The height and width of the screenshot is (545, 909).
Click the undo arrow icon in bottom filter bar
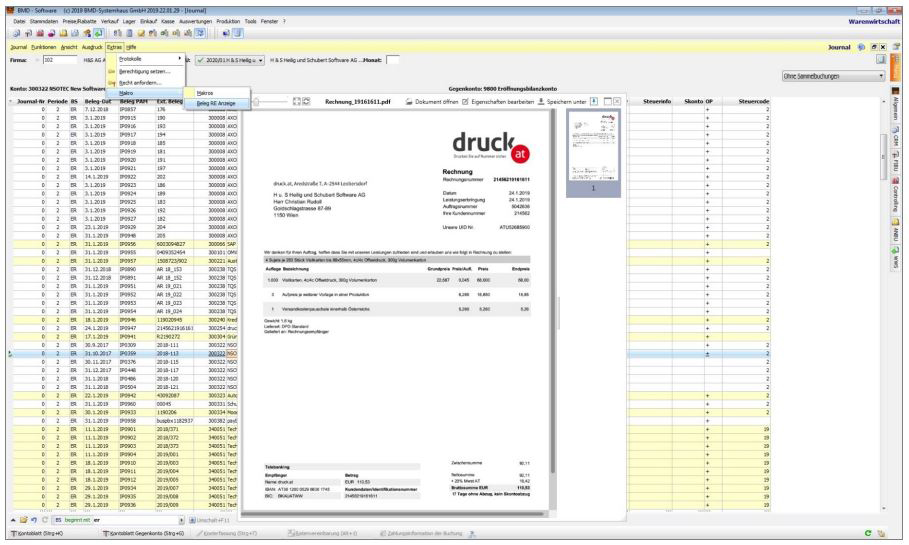[x=34, y=520]
